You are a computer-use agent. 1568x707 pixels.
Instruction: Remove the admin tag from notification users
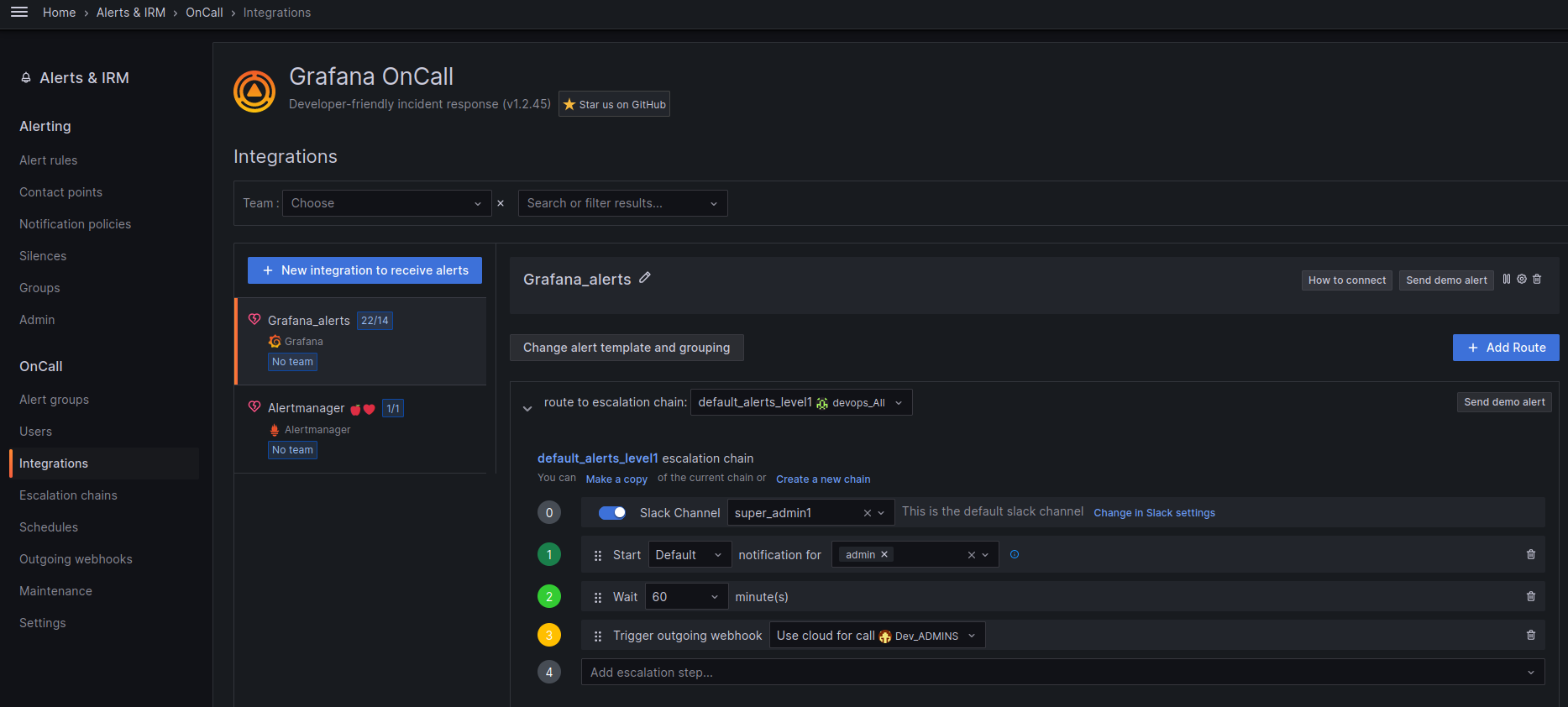point(884,554)
